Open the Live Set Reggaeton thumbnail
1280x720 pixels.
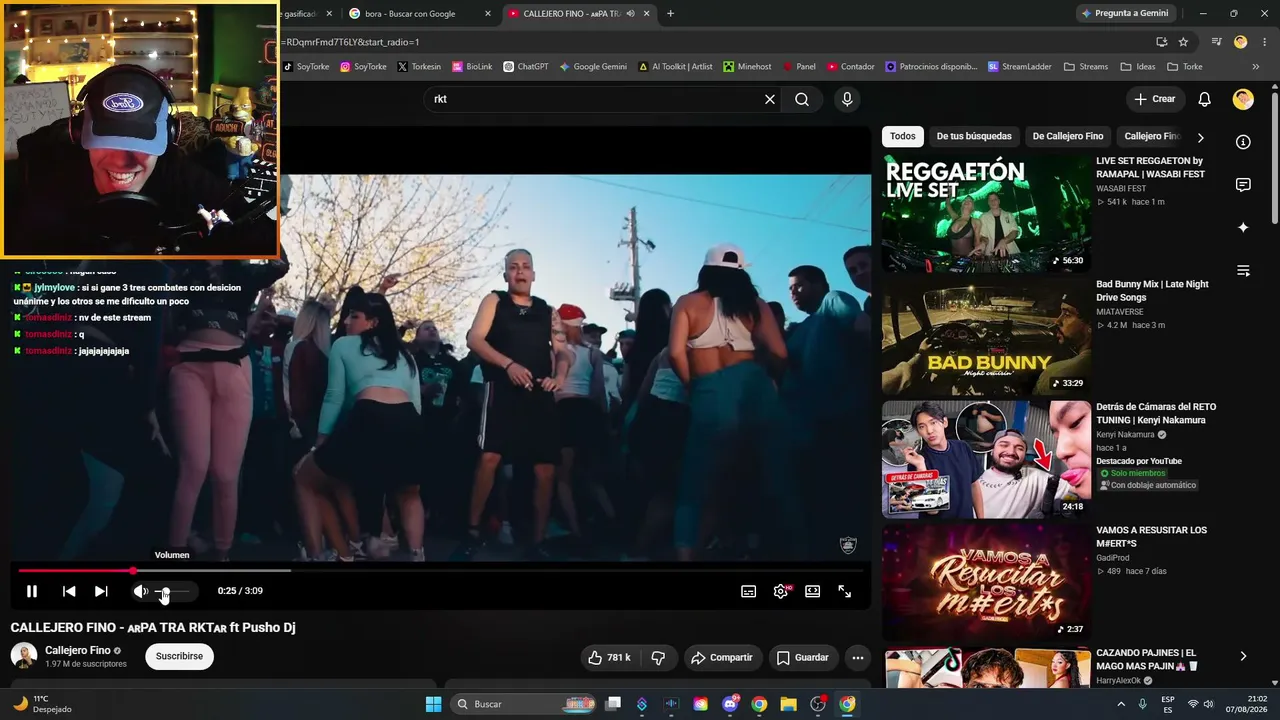tap(986, 213)
